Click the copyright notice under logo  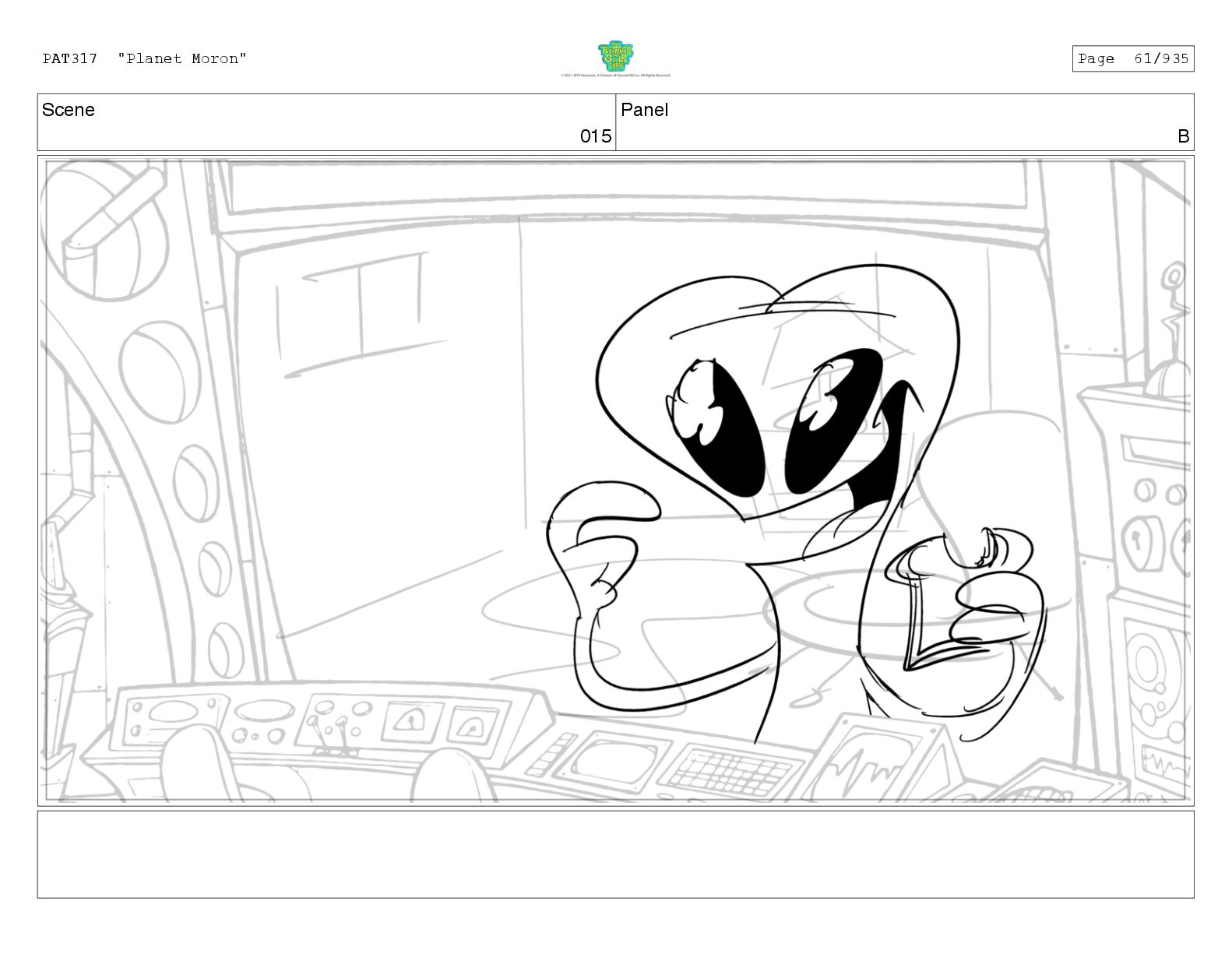coord(615,76)
